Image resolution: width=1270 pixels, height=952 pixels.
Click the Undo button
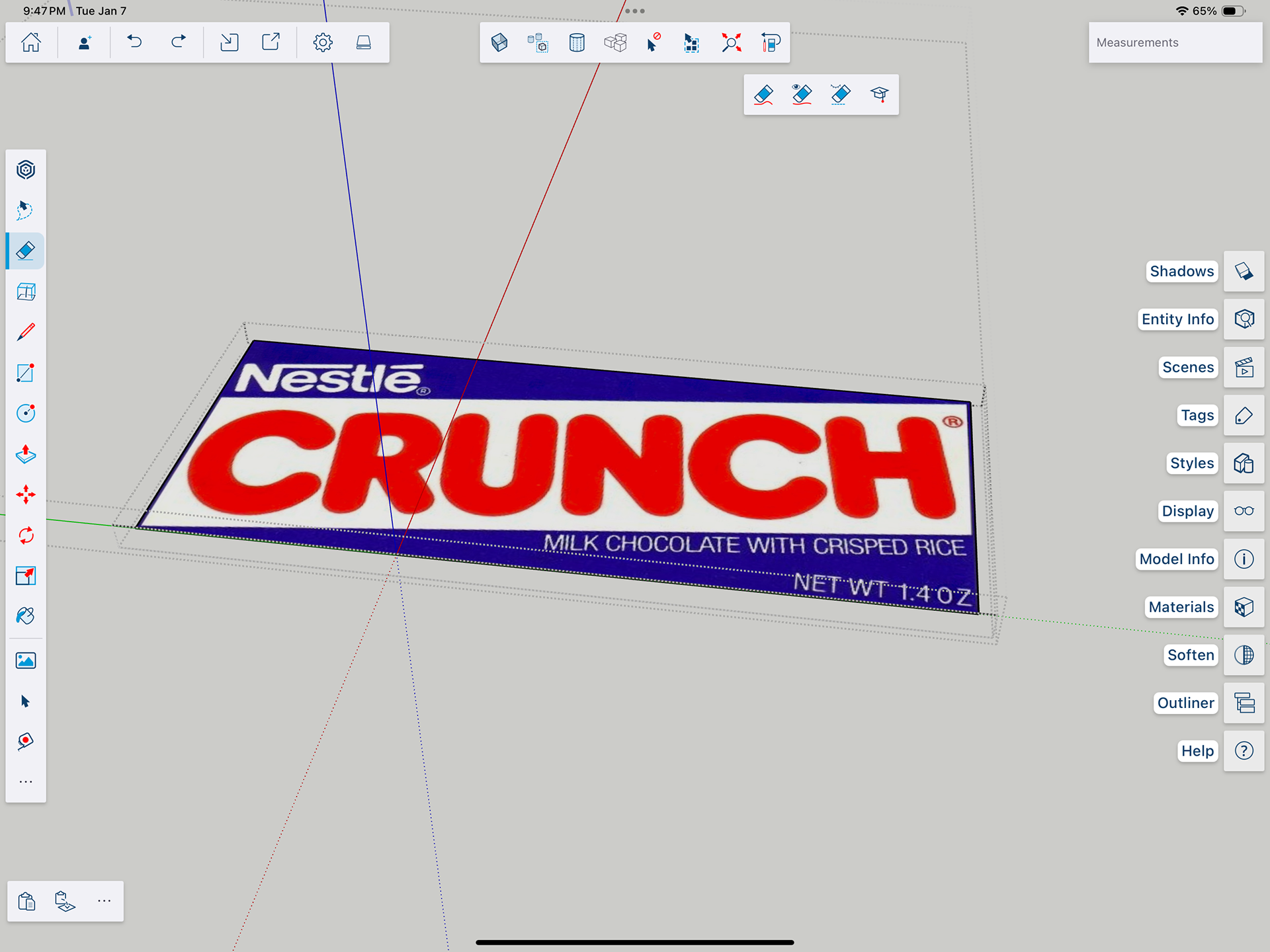pos(135,43)
